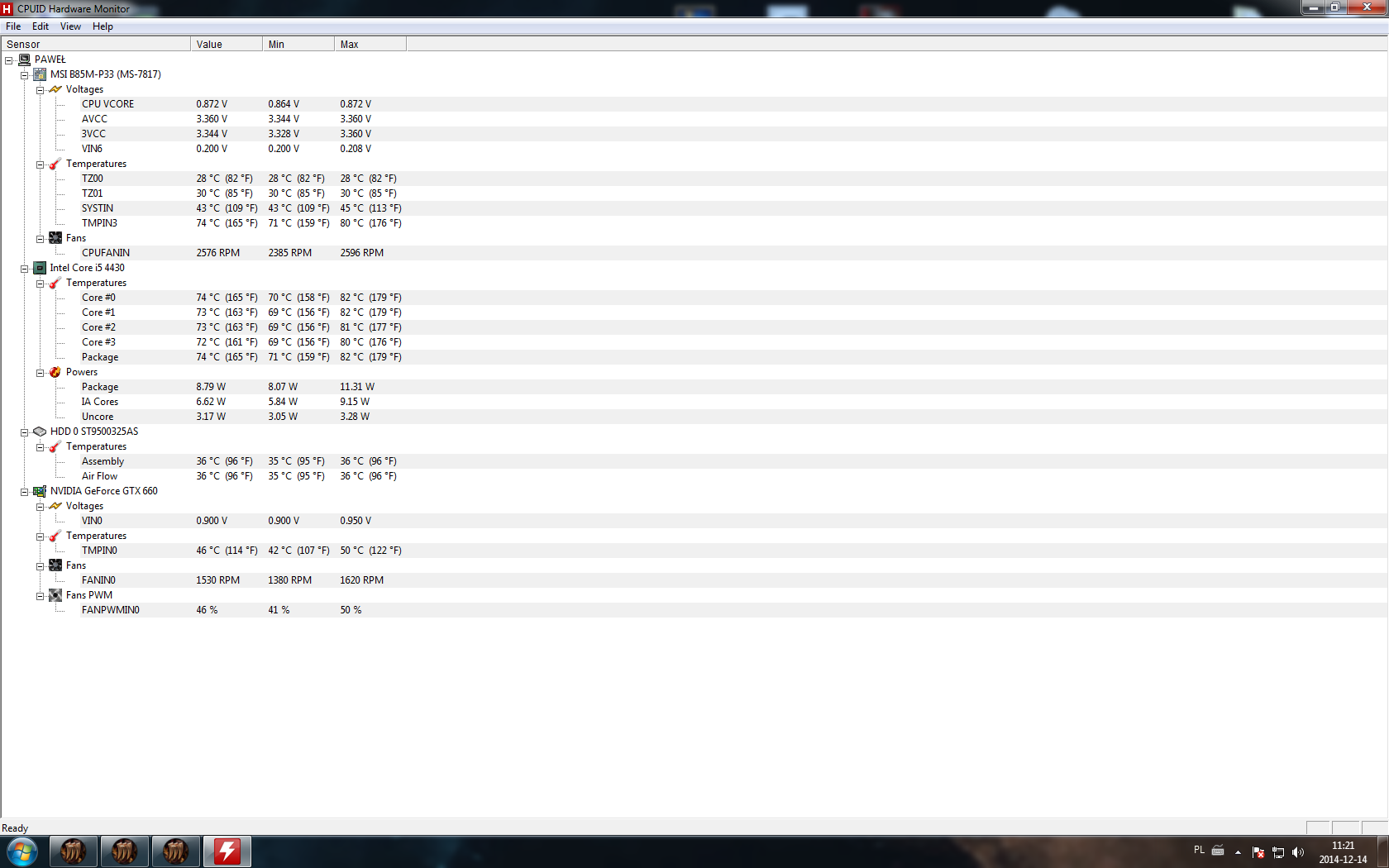
Task: Click the Voltages icon under MSI B85M-P33
Action: (x=55, y=89)
